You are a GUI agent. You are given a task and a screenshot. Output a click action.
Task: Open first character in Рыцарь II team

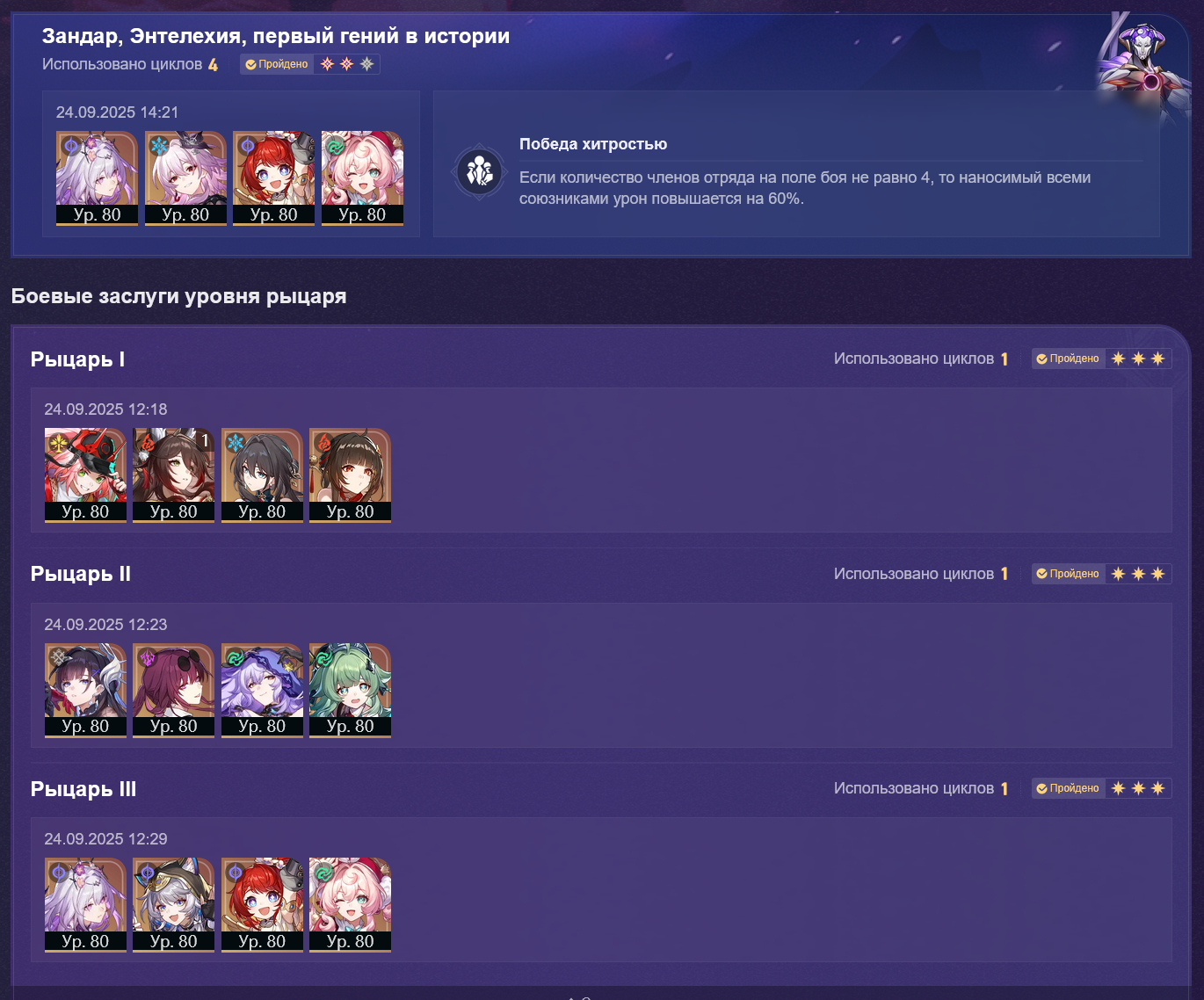pos(85,691)
